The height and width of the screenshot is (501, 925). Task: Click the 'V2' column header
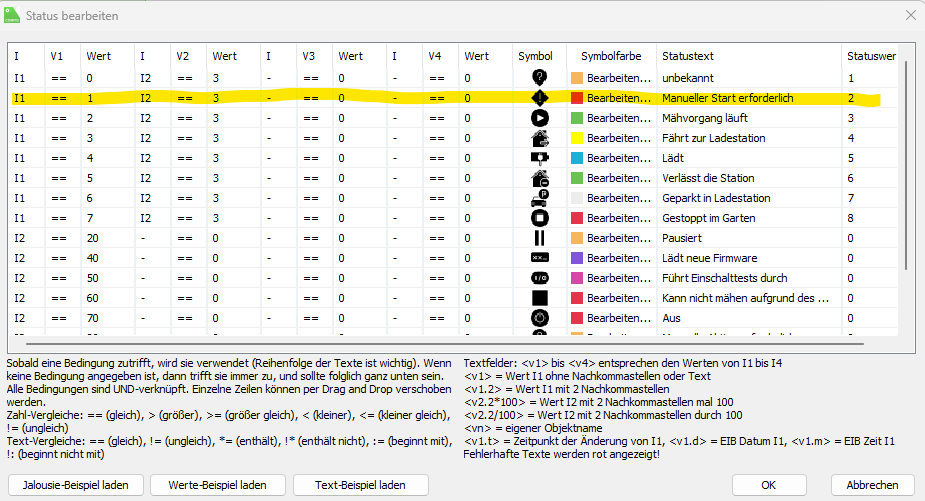pyautogui.click(x=189, y=56)
